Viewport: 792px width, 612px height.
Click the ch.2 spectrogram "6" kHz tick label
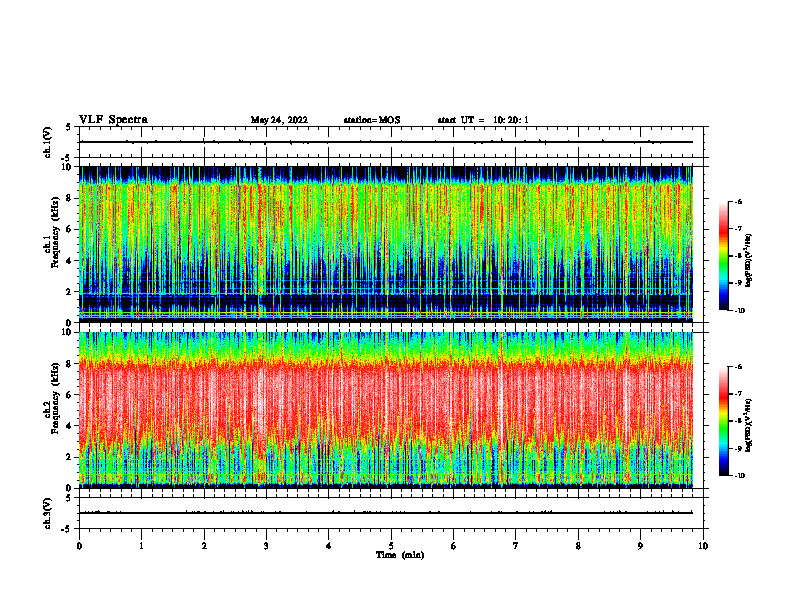pos(70,395)
